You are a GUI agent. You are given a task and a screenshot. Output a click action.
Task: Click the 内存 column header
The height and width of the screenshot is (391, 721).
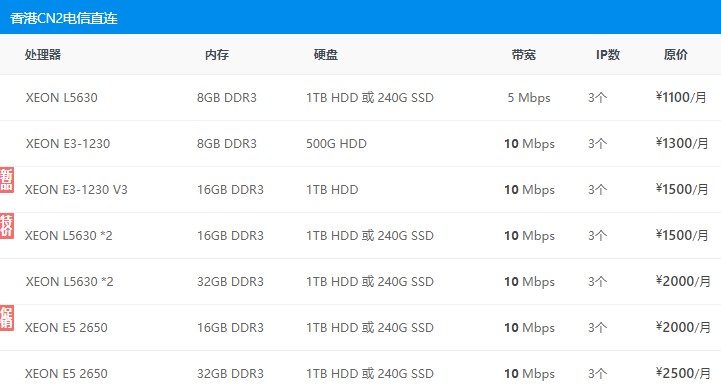tap(217, 55)
